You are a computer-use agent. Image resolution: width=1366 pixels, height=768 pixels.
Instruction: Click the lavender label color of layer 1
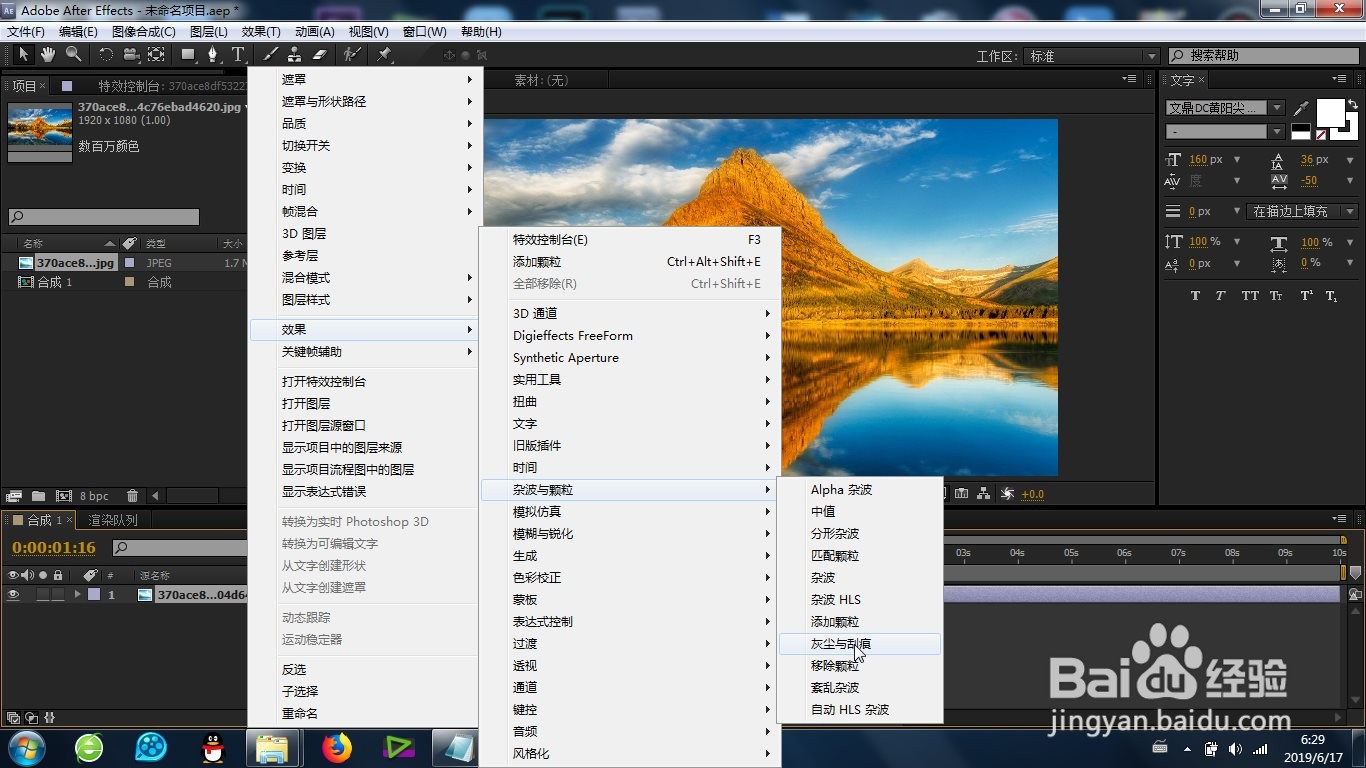pyautogui.click(x=94, y=594)
